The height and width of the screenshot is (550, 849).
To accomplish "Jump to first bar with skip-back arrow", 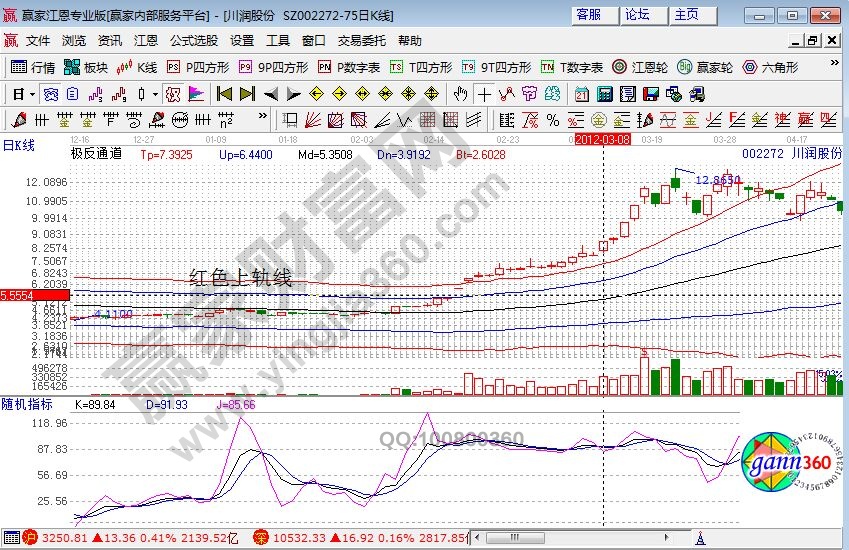I will 224,94.
